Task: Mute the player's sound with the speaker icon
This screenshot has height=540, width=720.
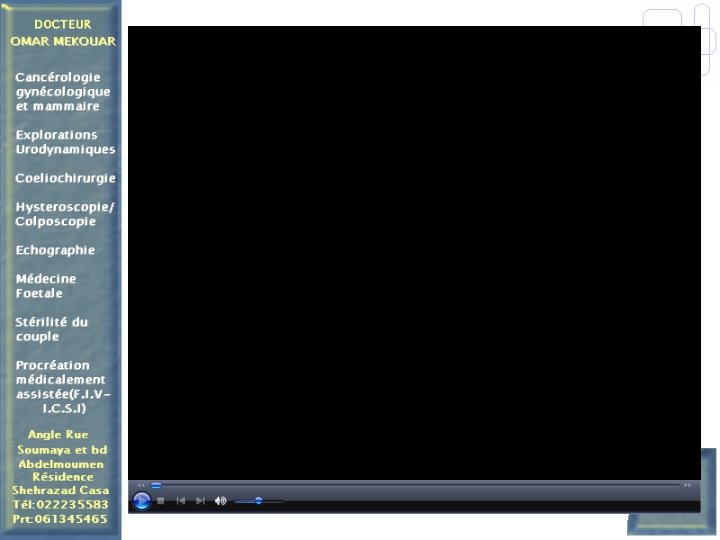Action: pyautogui.click(x=220, y=501)
